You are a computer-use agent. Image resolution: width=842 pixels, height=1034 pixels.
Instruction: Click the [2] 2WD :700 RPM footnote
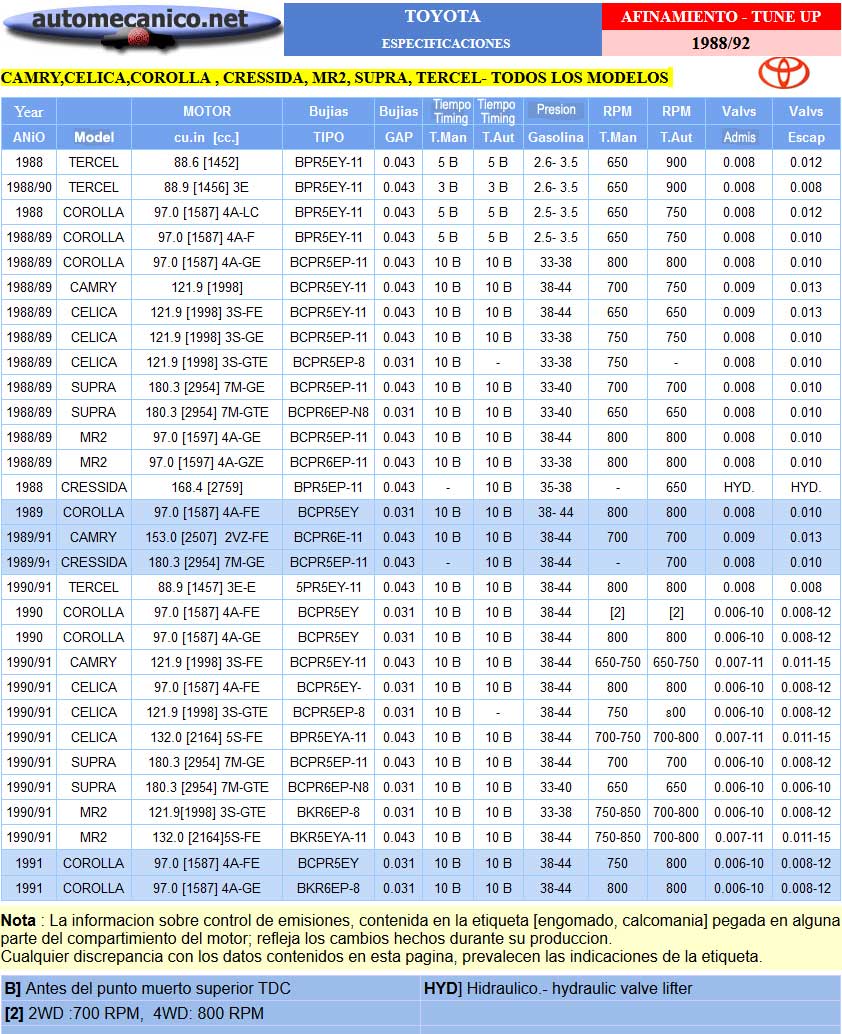coord(210,1014)
